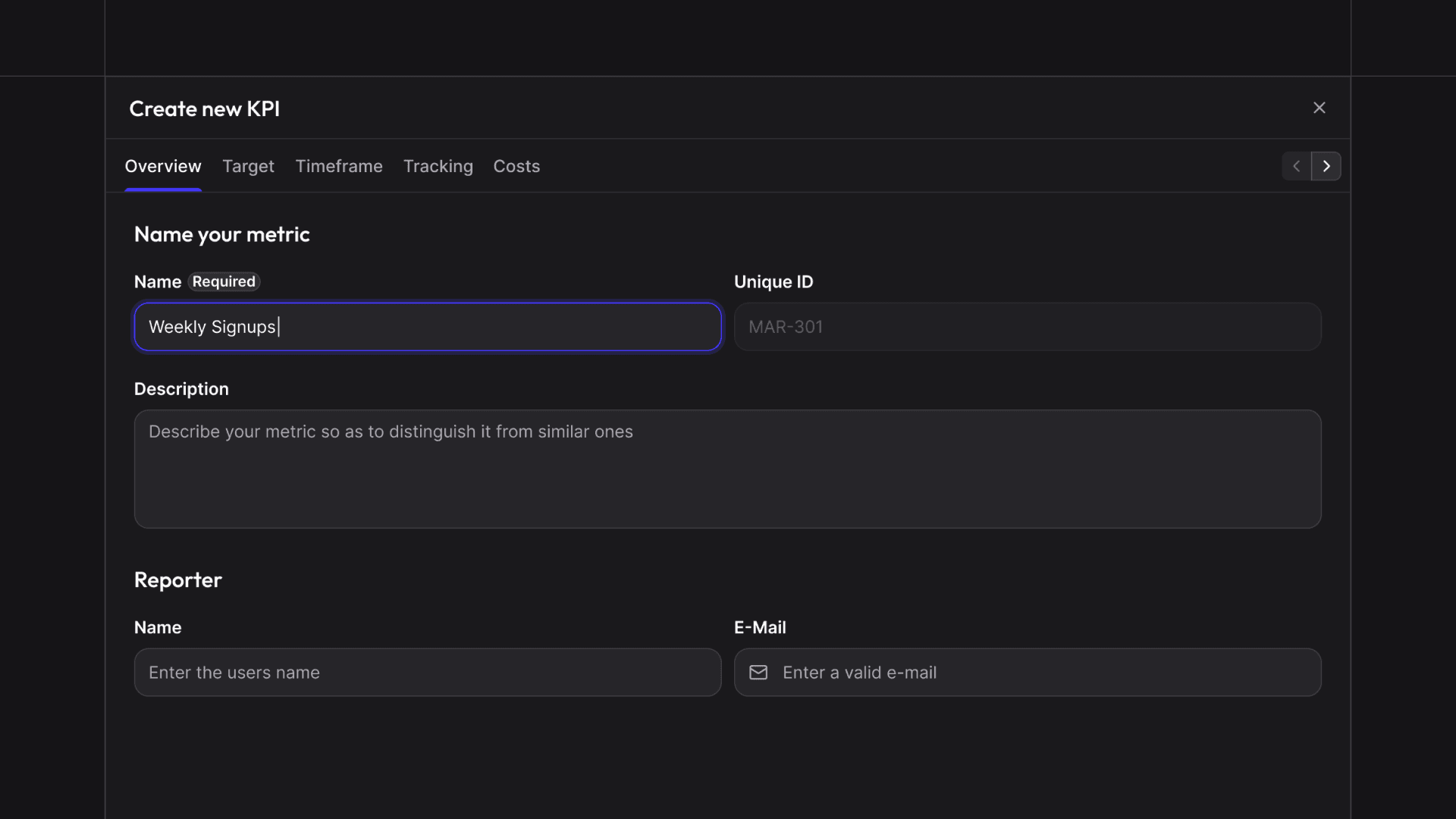Click the 'Description' label
The height and width of the screenshot is (819, 1456).
click(x=181, y=389)
